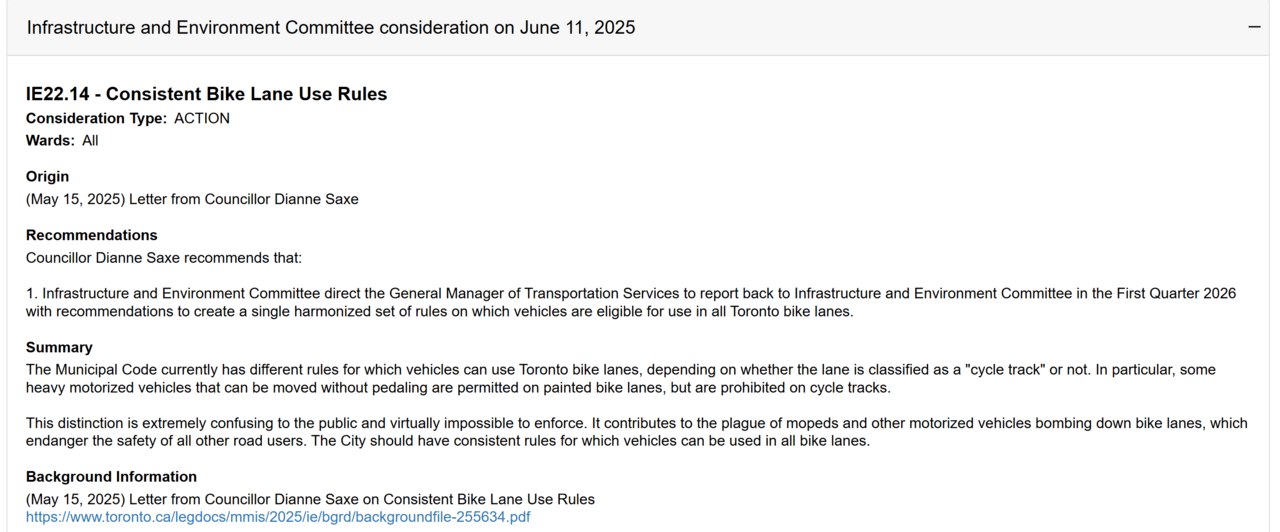Select the ACTION consideration type value
Screen dimensions: 1280x532
click(202, 118)
